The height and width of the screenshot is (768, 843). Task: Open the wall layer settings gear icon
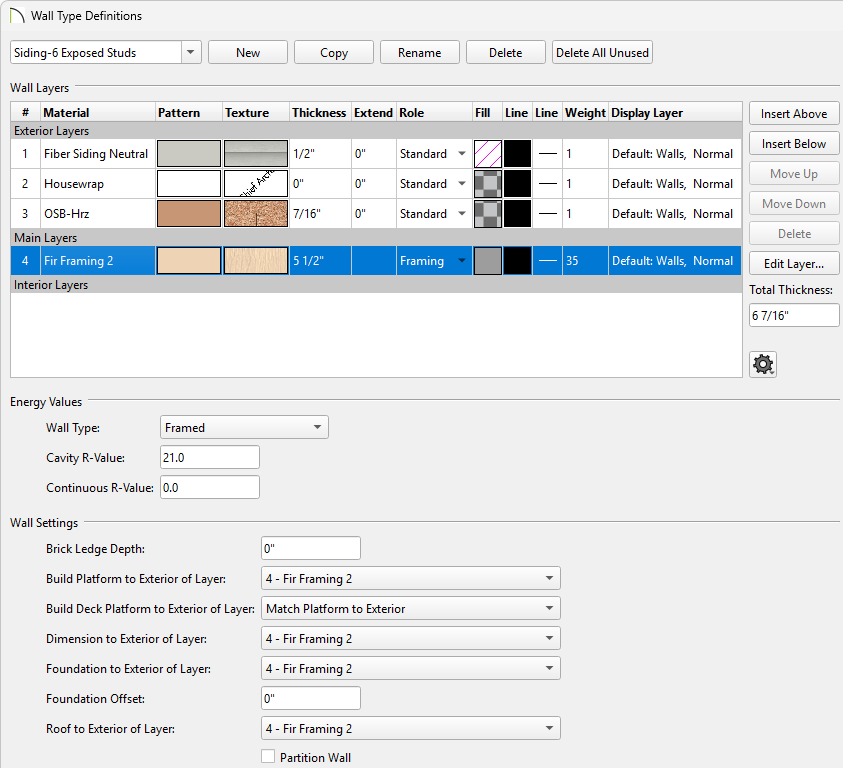(x=763, y=365)
